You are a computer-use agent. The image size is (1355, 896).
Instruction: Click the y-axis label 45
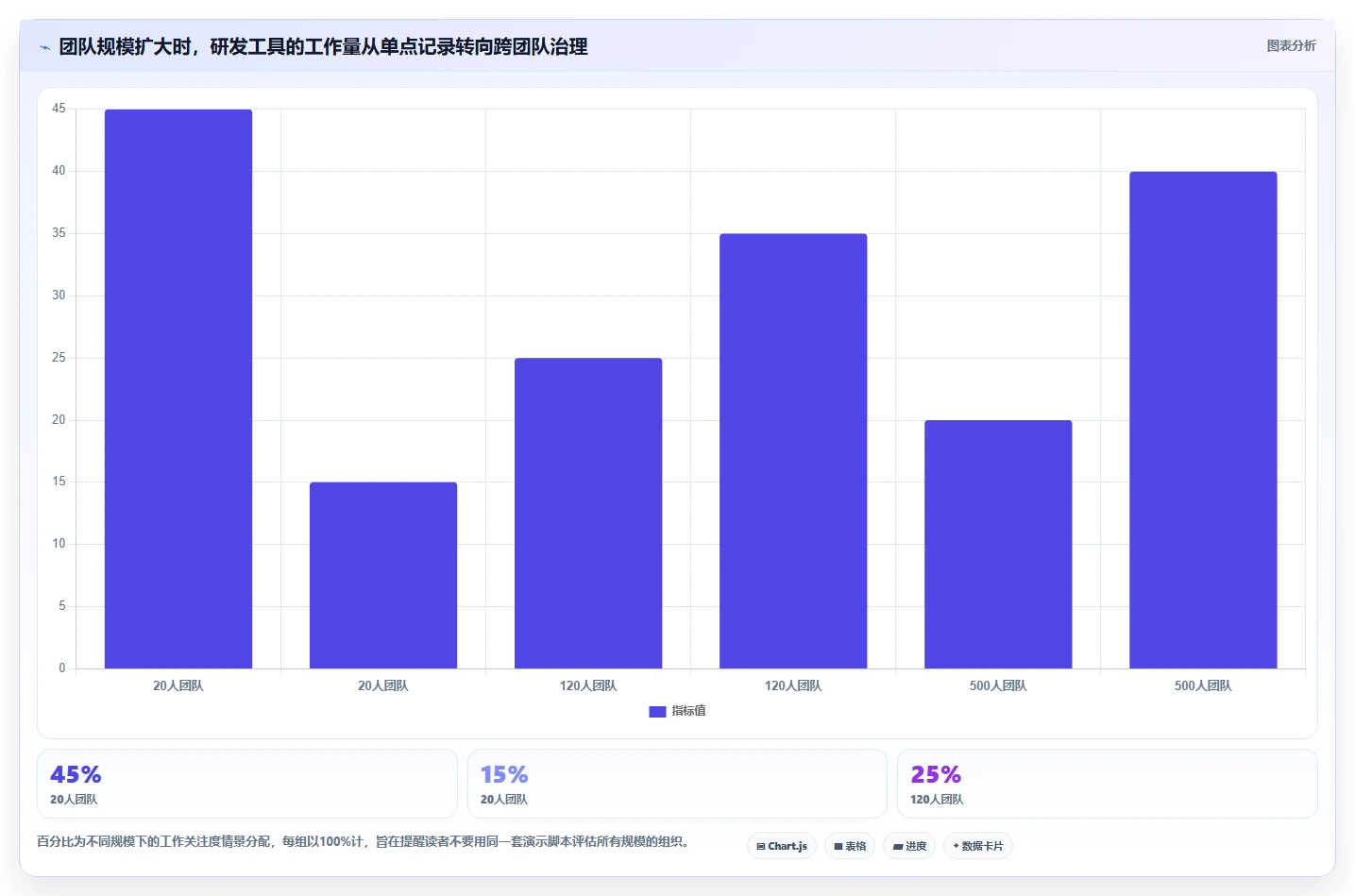point(59,109)
